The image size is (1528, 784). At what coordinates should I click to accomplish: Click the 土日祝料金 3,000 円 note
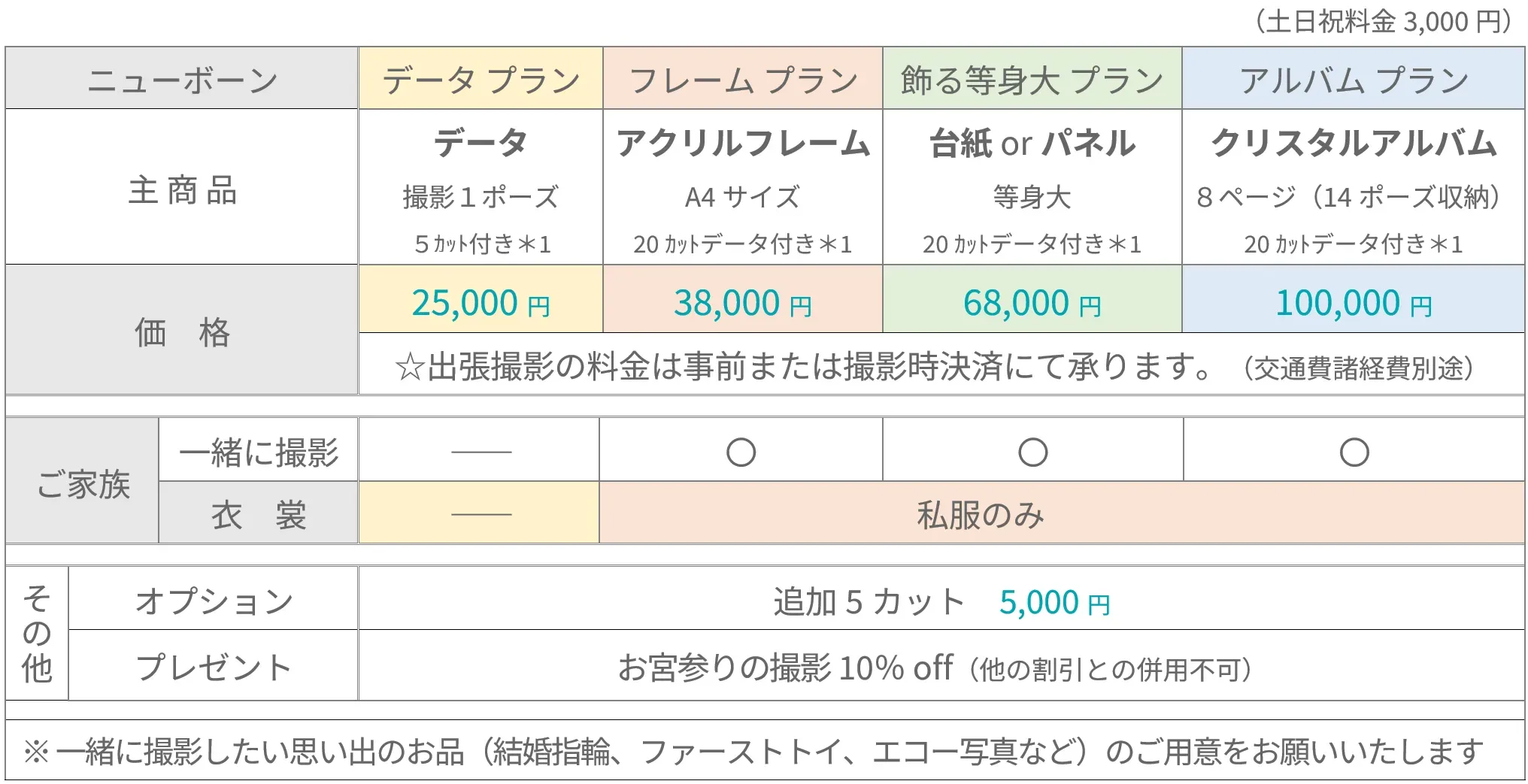pos(1385,22)
